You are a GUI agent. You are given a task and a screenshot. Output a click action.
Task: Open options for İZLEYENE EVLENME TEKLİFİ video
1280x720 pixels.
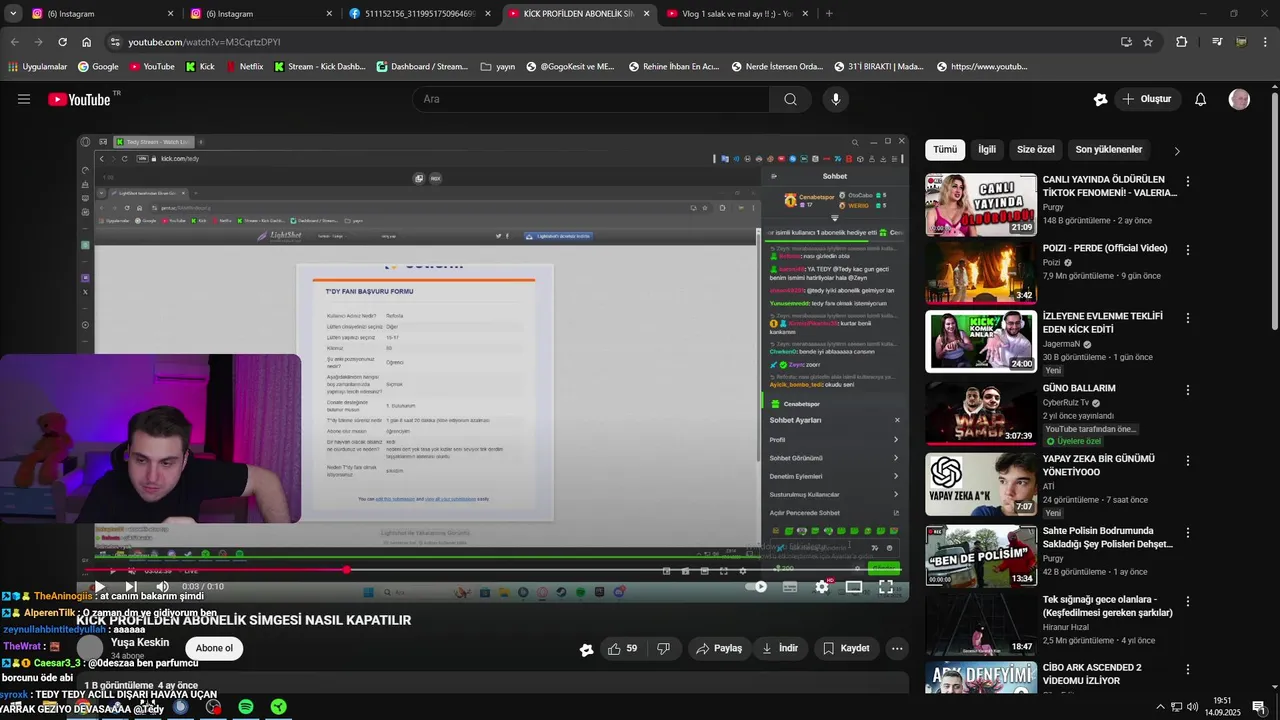click(1188, 317)
